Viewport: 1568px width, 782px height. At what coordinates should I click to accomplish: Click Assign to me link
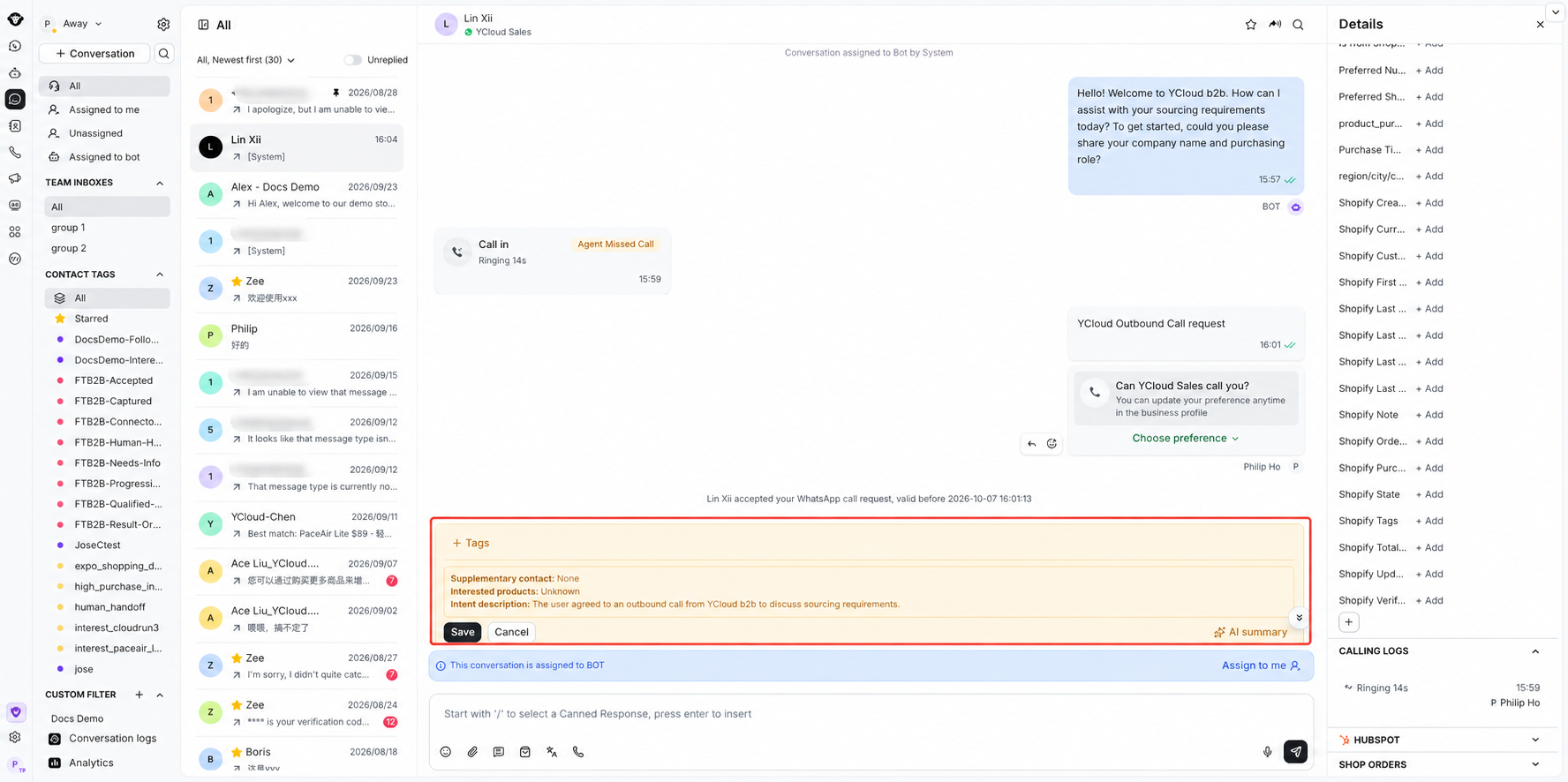(x=1261, y=665)
